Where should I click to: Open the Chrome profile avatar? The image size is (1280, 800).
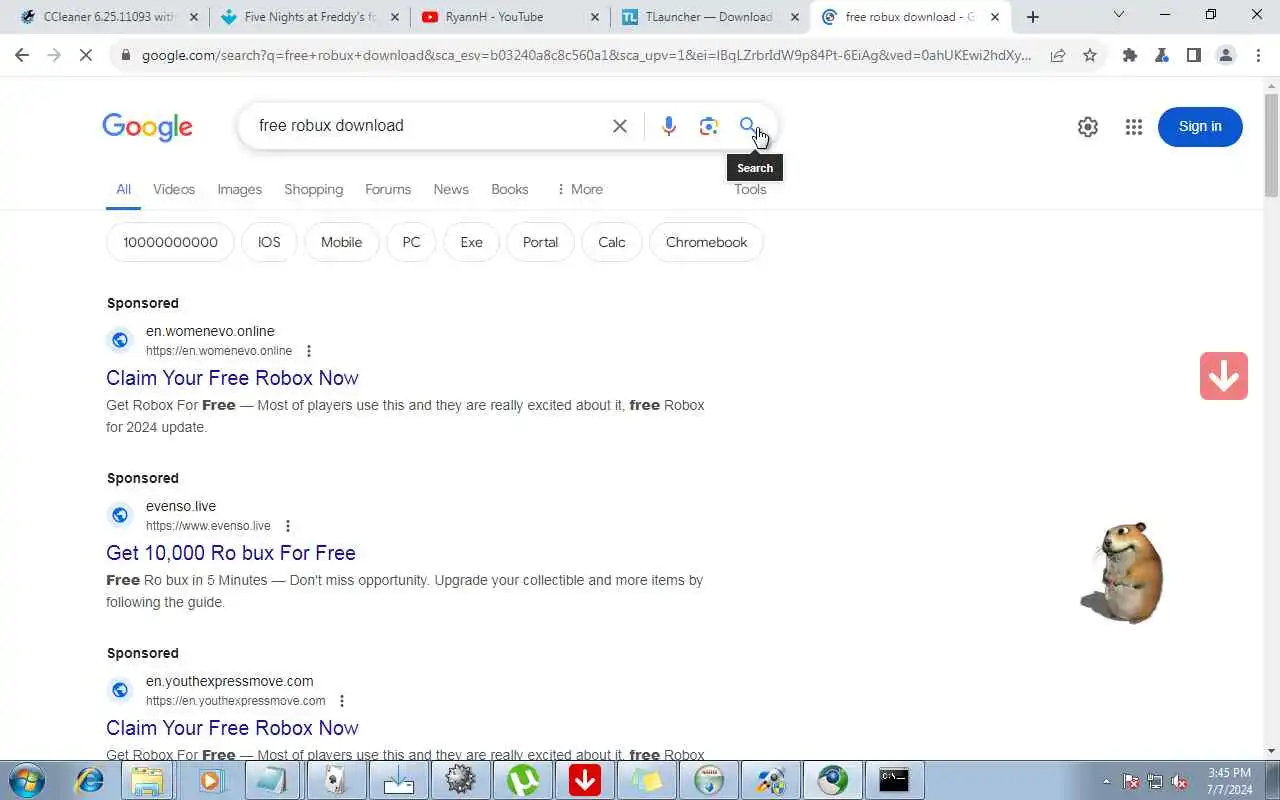[x=1226, y=56]
